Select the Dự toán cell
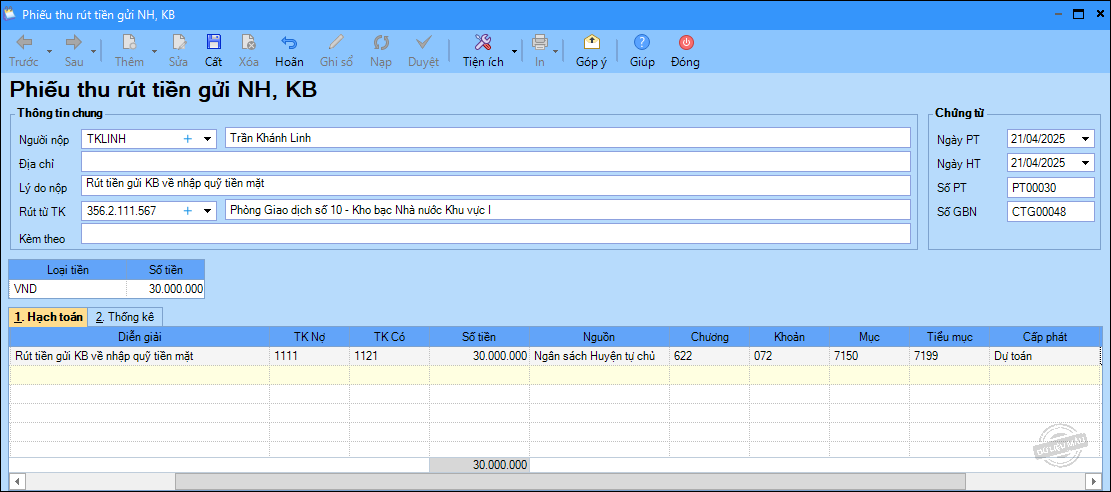This screenshot has height=492, width=1111. pos(1045,356)
